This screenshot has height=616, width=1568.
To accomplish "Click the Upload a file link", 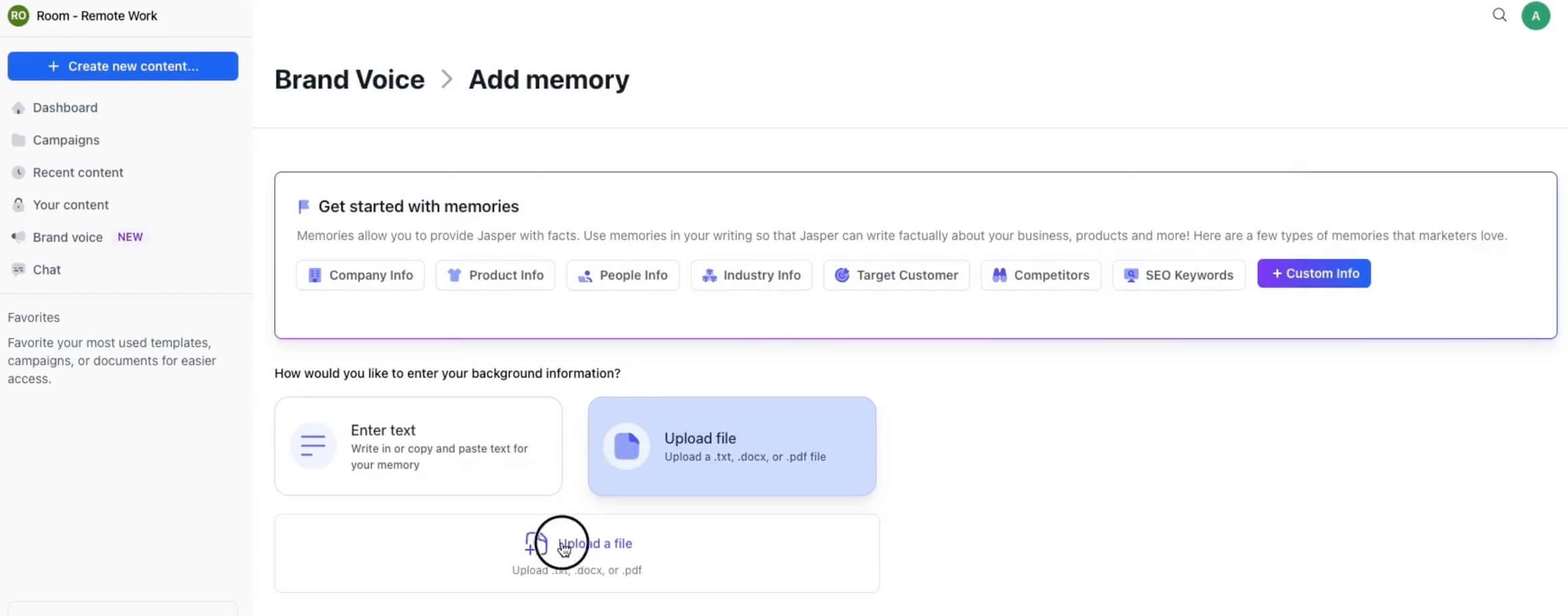I will pos(595,544).
